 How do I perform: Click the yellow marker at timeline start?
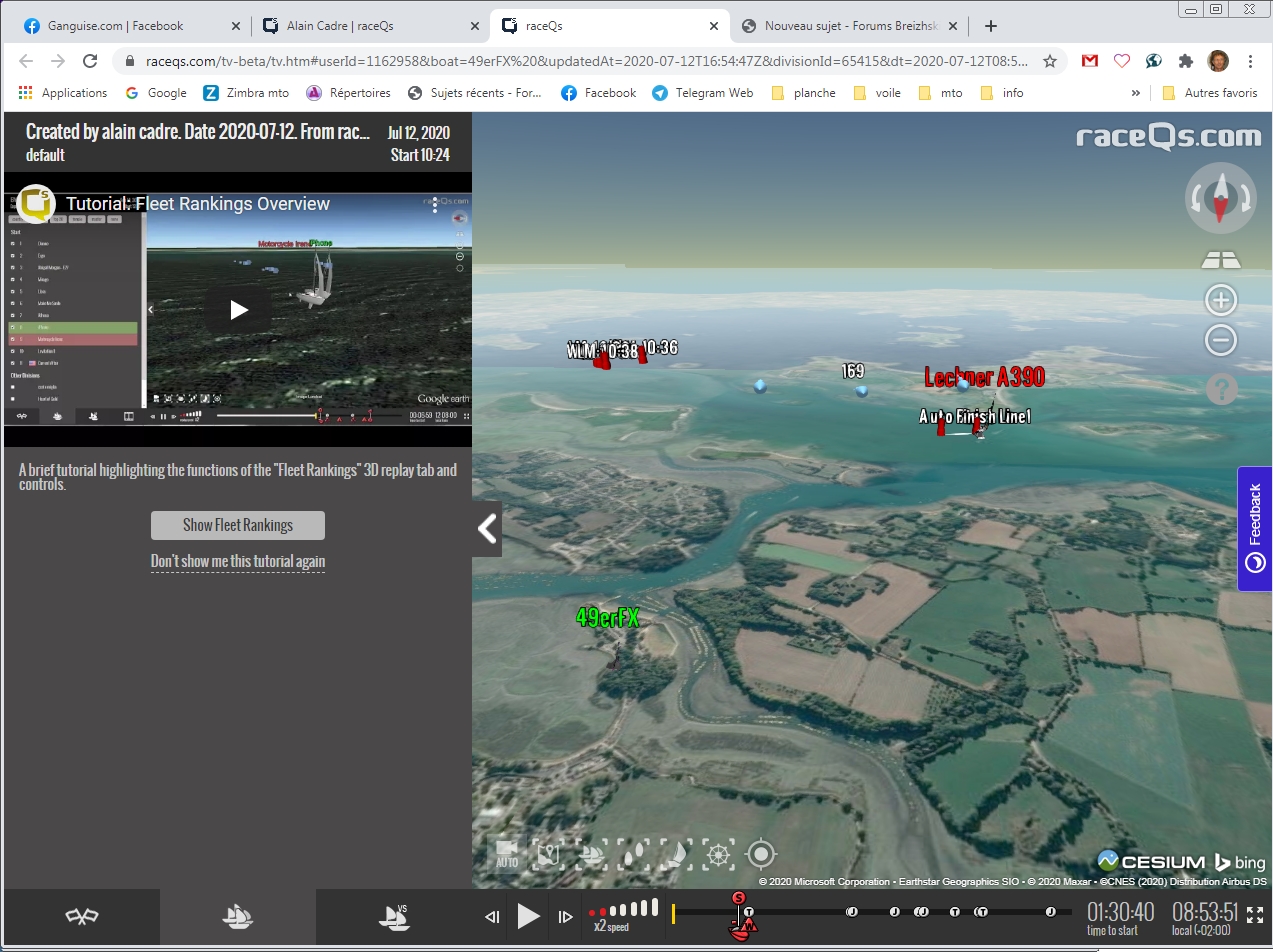click(x=673, y=913)
